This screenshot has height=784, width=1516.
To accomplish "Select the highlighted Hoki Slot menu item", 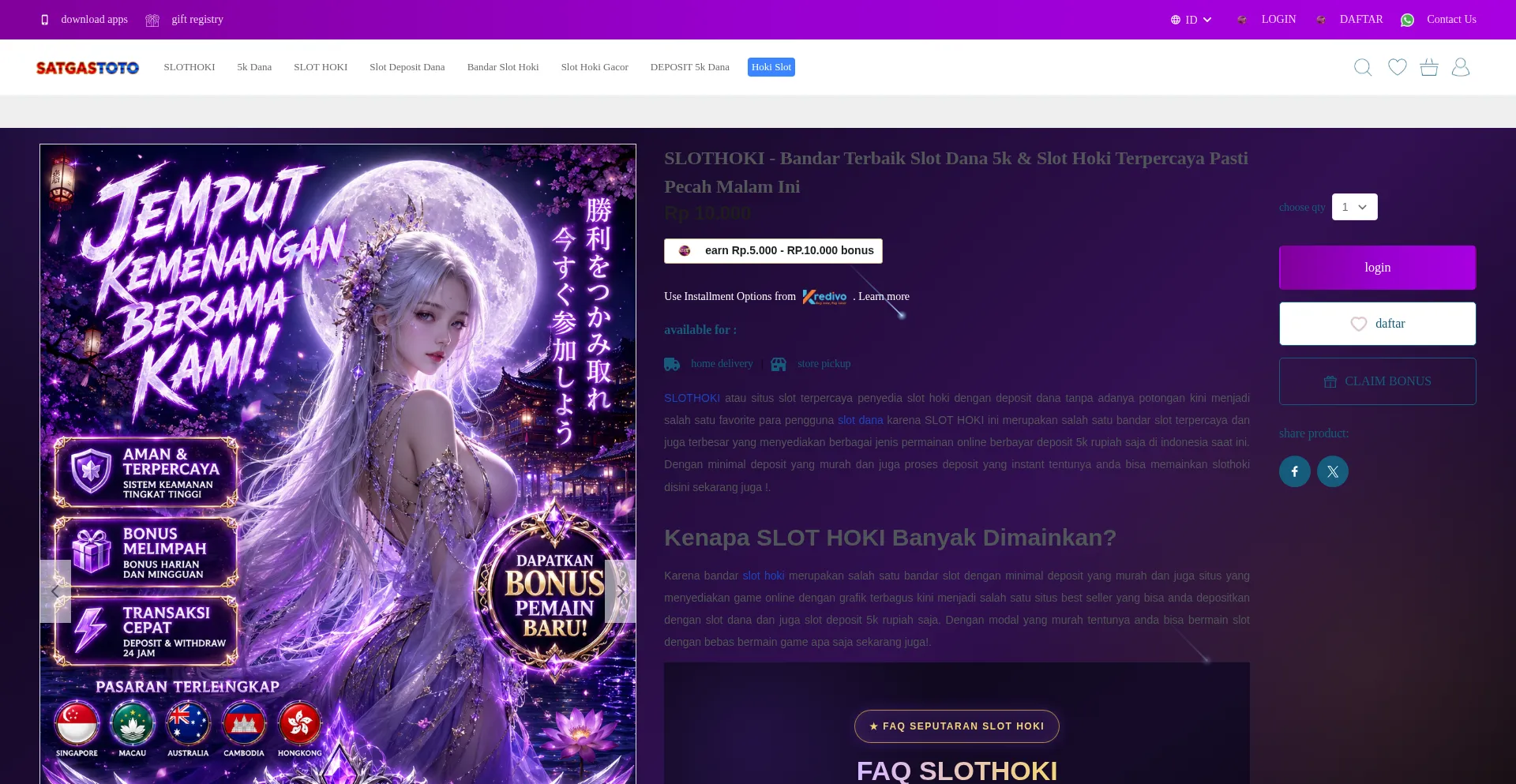I will pyautogui.click(x=771, y=67).
